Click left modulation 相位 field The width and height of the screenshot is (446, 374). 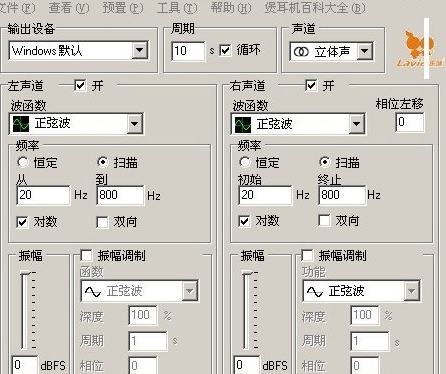[143, 366]
